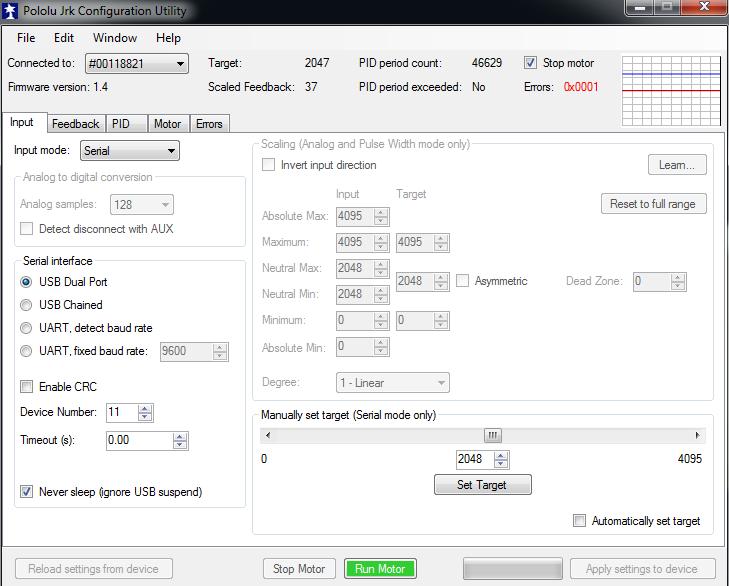Image resolution: width=729 pixels, height=586 pixels.
Task: Click the left arrow of target scrollbar
Action: [x=268, y=435]
